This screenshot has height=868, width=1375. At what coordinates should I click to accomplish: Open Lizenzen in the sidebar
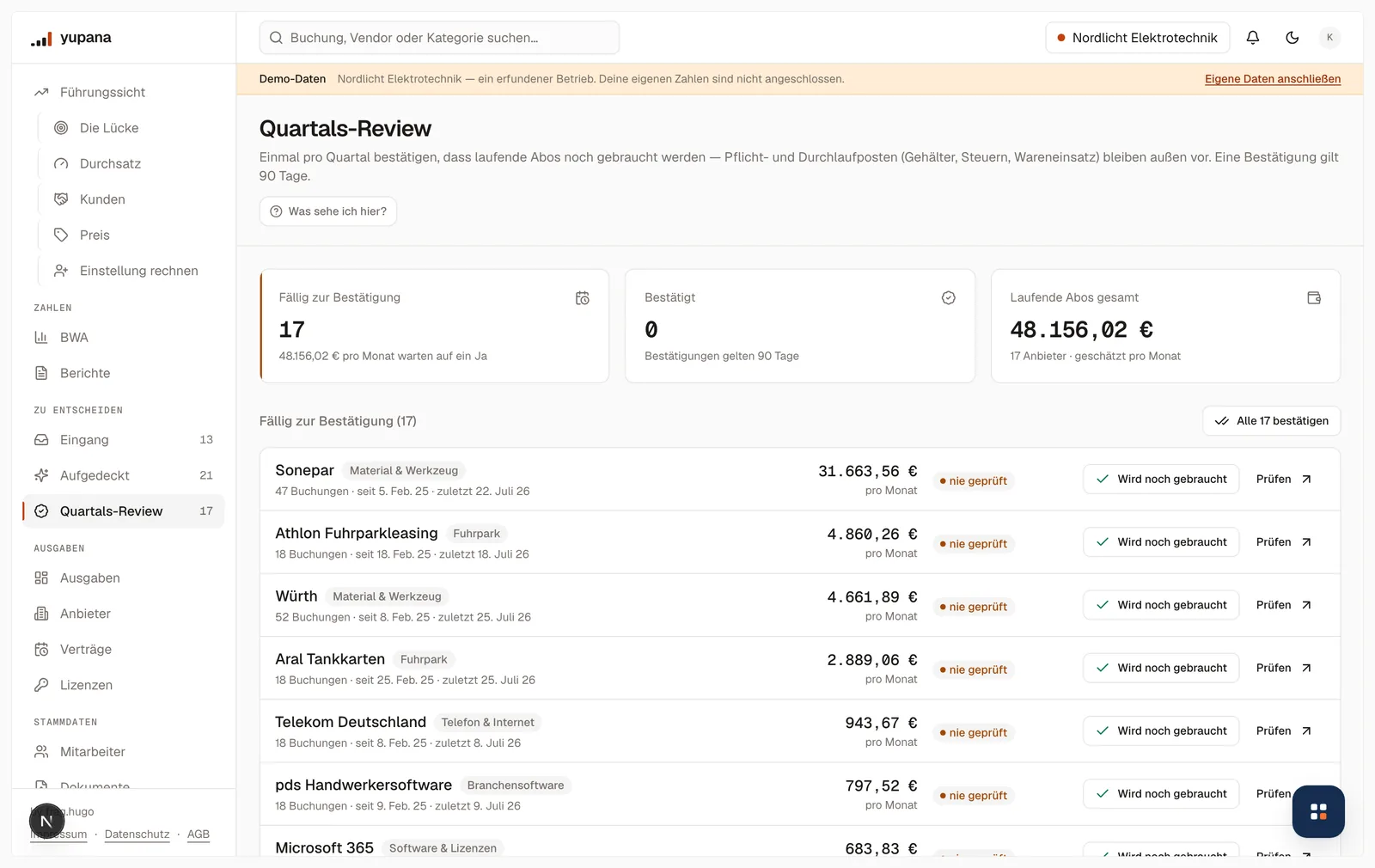click(123, 685)
